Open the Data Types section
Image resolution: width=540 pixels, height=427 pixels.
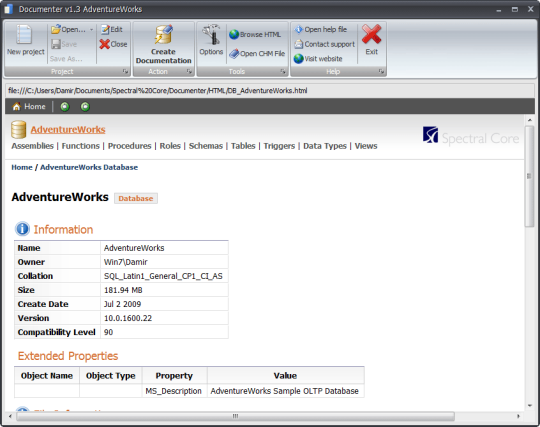[325, 146]
